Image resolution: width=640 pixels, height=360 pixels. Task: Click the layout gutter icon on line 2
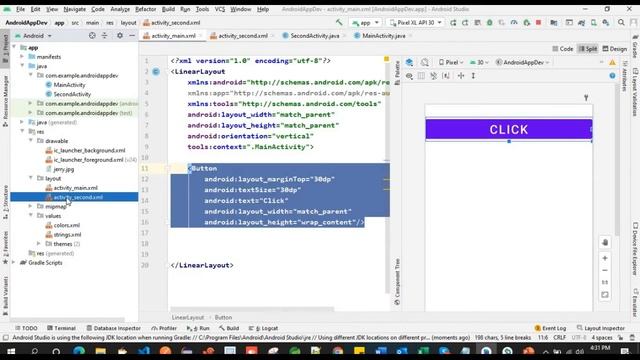tap(156, 72)
